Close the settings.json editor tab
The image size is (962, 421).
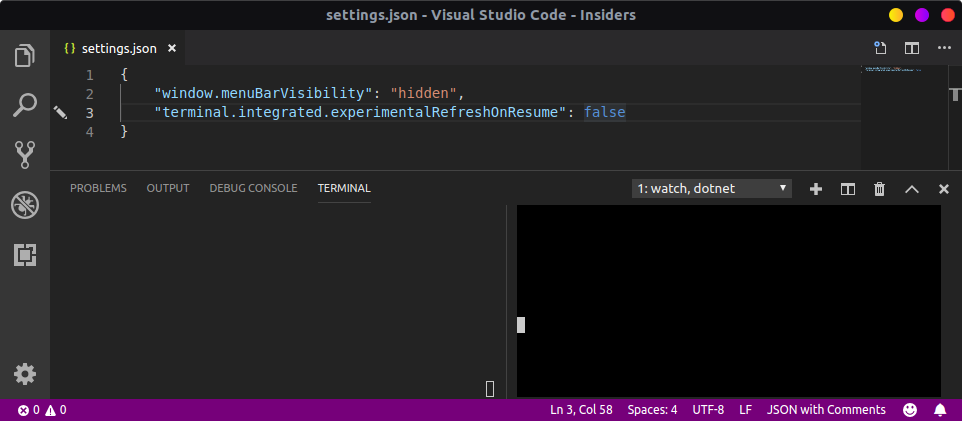pyautogui.click(x=172, y=48)
